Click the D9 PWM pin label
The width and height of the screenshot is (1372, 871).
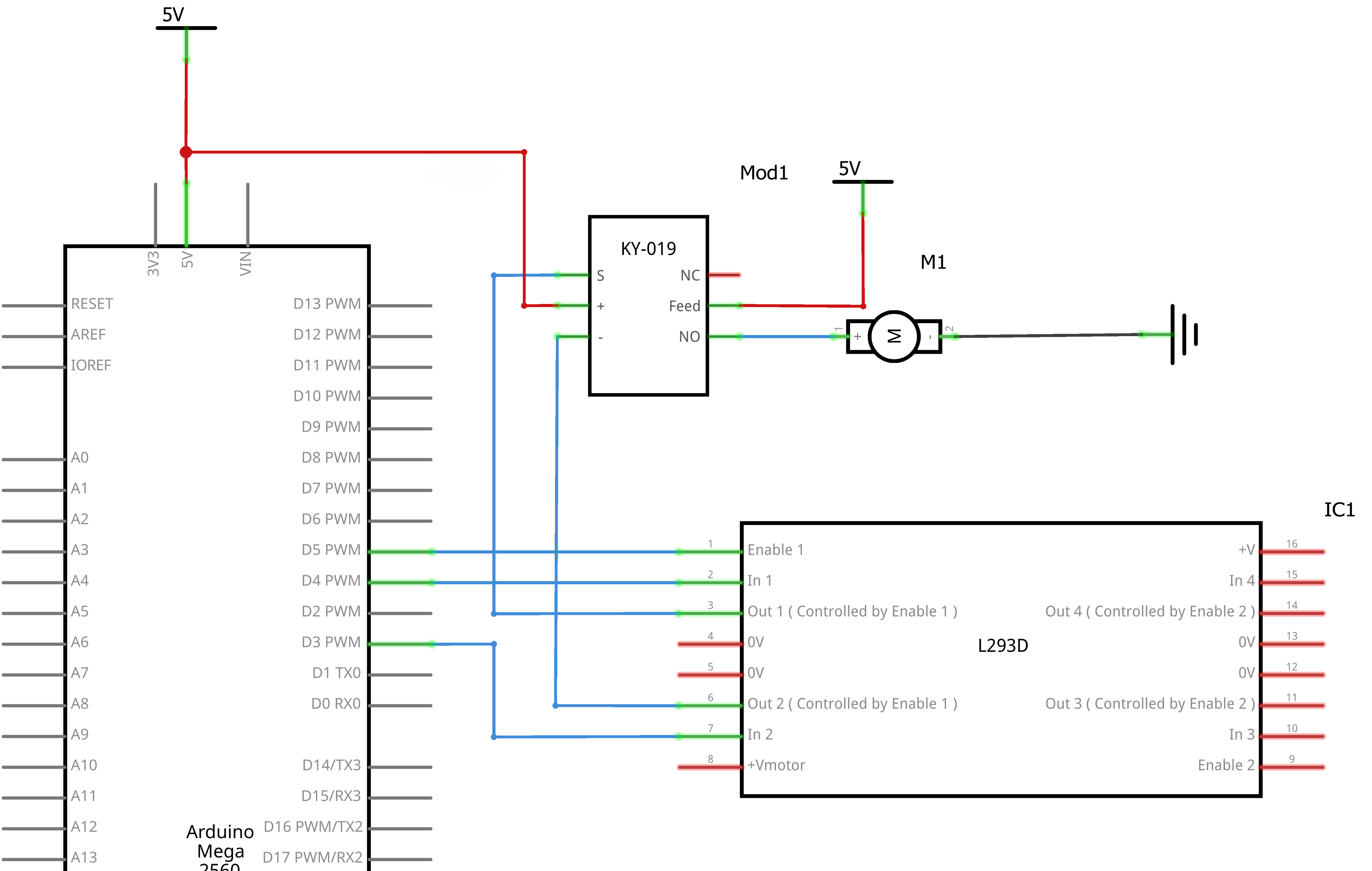point(331,427)
